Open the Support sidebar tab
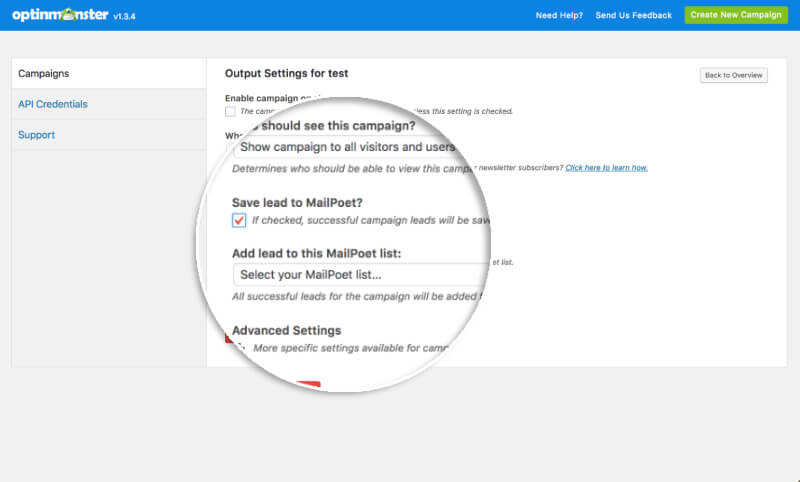This screenshot has width=800, height=482. pyautogui.click(x=109, y=135)
